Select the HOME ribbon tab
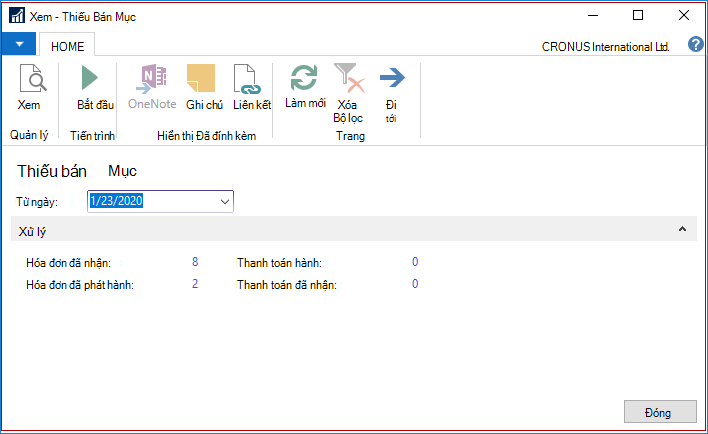Image resolution: width=708 pixels, height=434 pixels. [67, 47]
